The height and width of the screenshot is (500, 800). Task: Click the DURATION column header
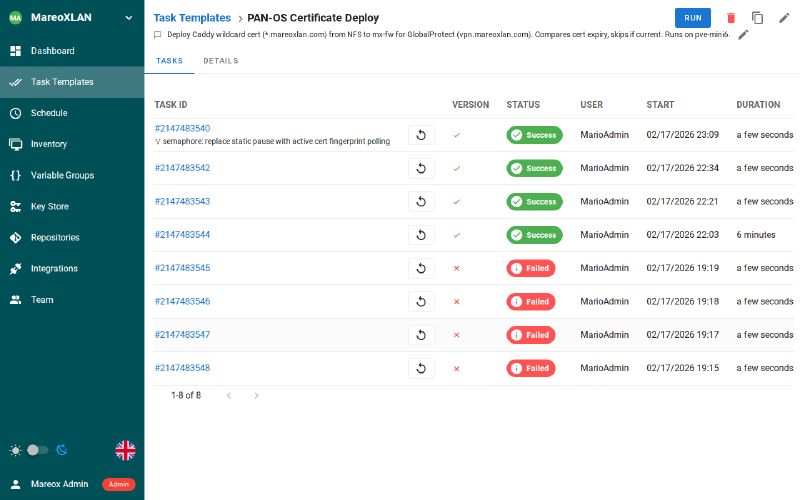tap(758, 105)
